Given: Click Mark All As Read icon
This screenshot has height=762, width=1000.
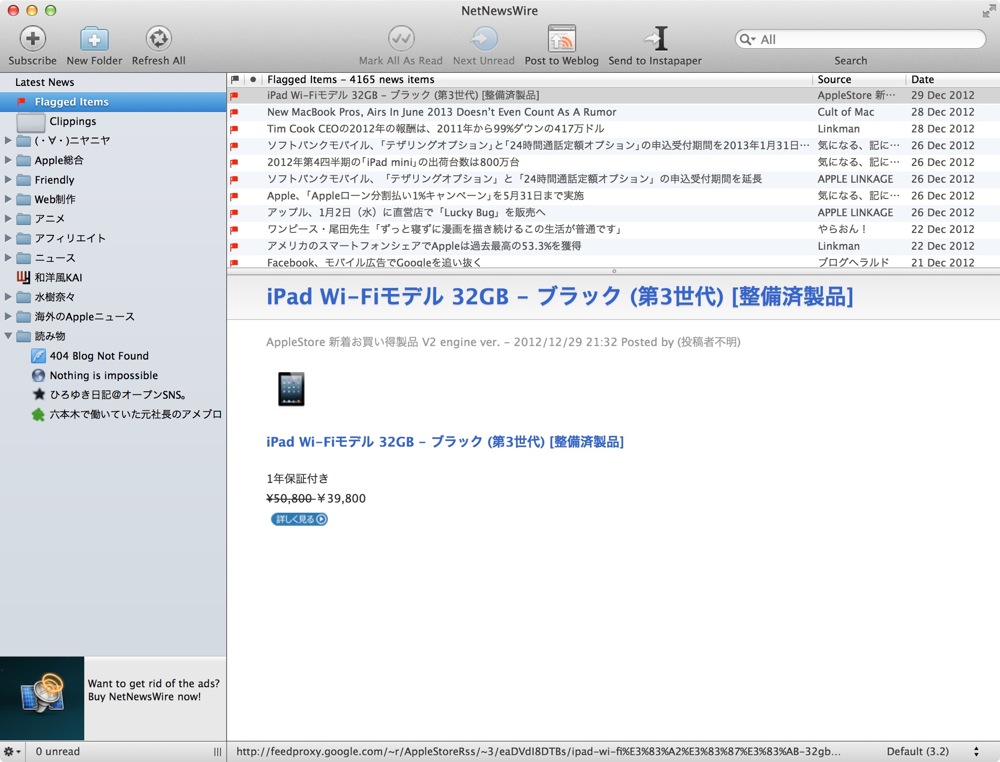Looking at the screenshot, I should click(x=401, y=39).
